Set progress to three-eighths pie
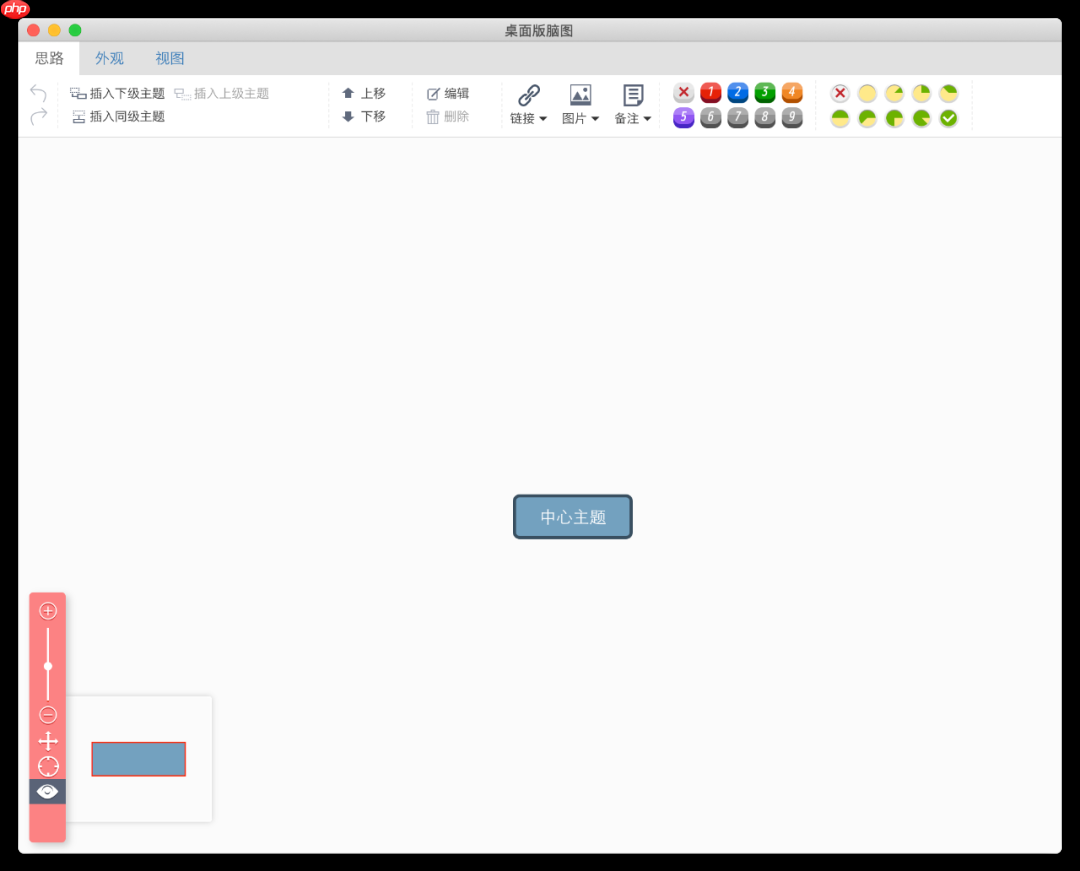Image resolution: width=1080 pixels, height=871 pixels. (x=948, y=93)
